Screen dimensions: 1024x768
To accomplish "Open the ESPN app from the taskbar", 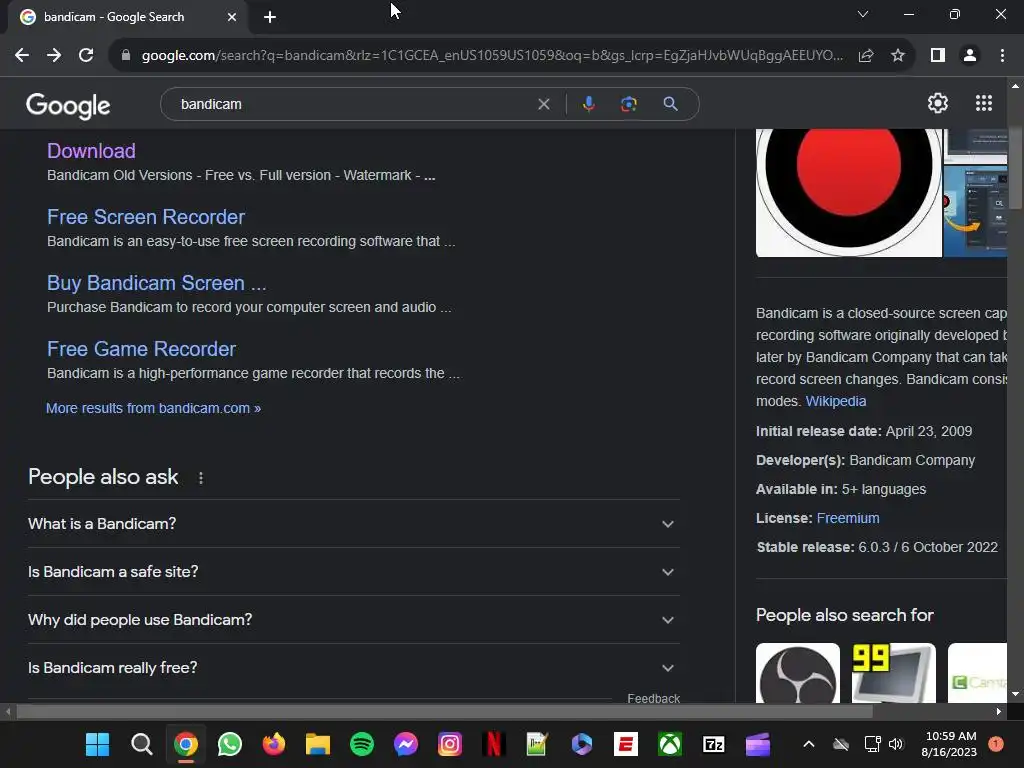I will point(626,744).
